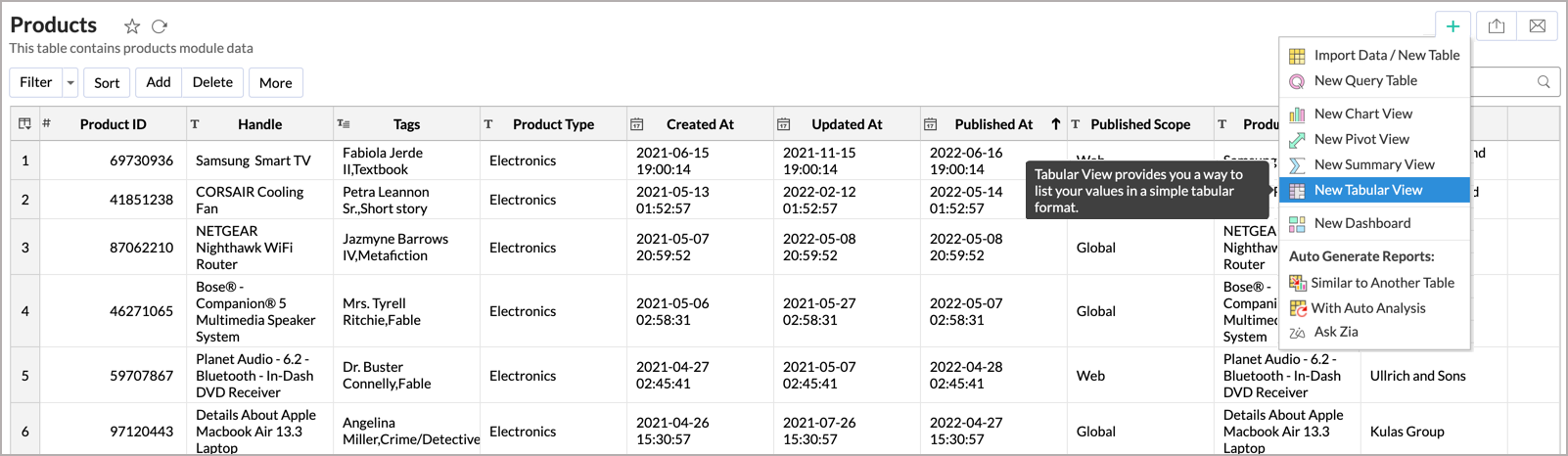Click the Published At sort arrow

(x=1055, y=124)
